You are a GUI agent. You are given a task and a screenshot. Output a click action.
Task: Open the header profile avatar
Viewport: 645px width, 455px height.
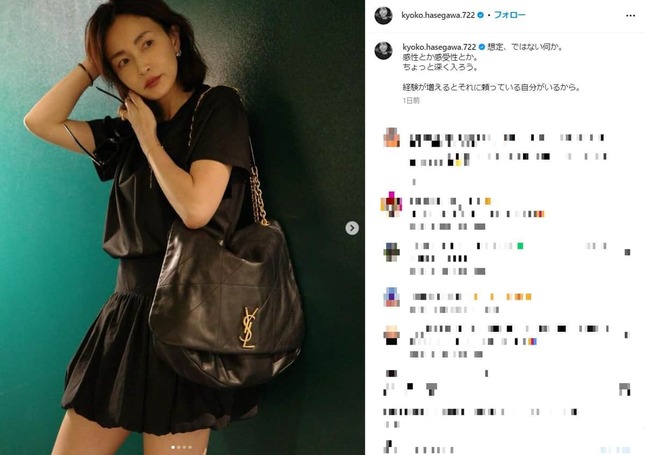(383, 16)
